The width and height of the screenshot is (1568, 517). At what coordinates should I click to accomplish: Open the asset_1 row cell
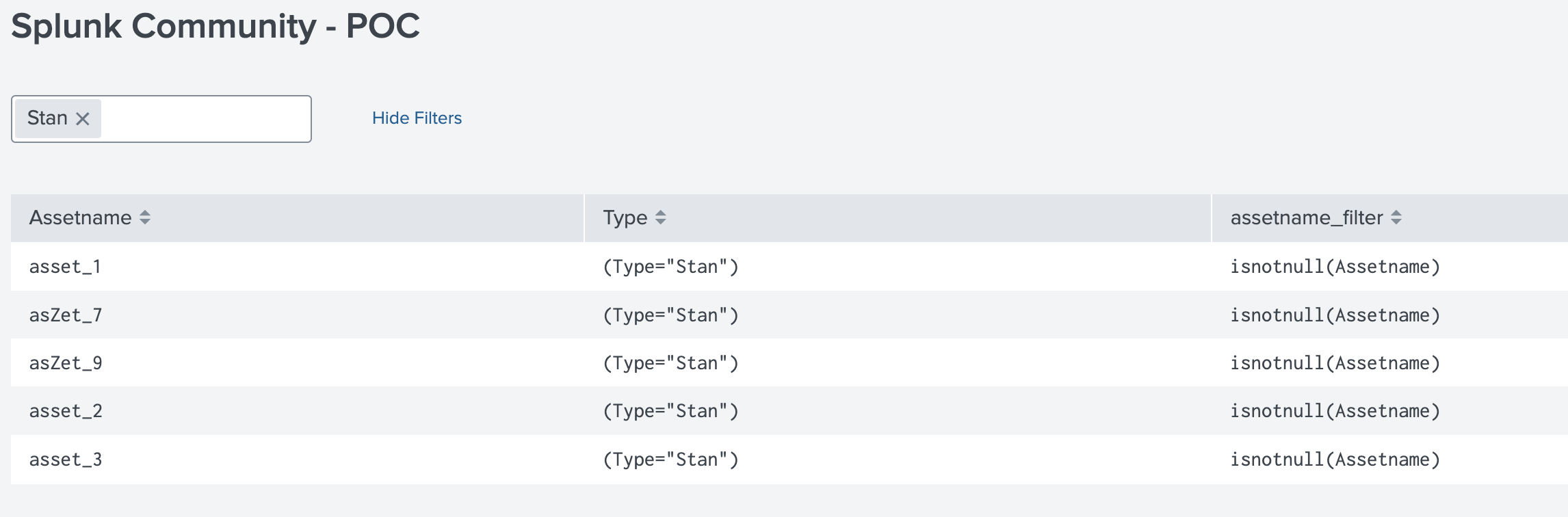click(x=65, y=267)
